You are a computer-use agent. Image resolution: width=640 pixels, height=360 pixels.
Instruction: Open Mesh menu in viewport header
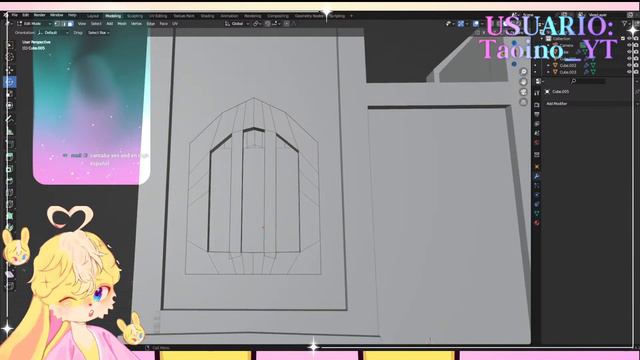pyautogui.click(x=122, y=24)
